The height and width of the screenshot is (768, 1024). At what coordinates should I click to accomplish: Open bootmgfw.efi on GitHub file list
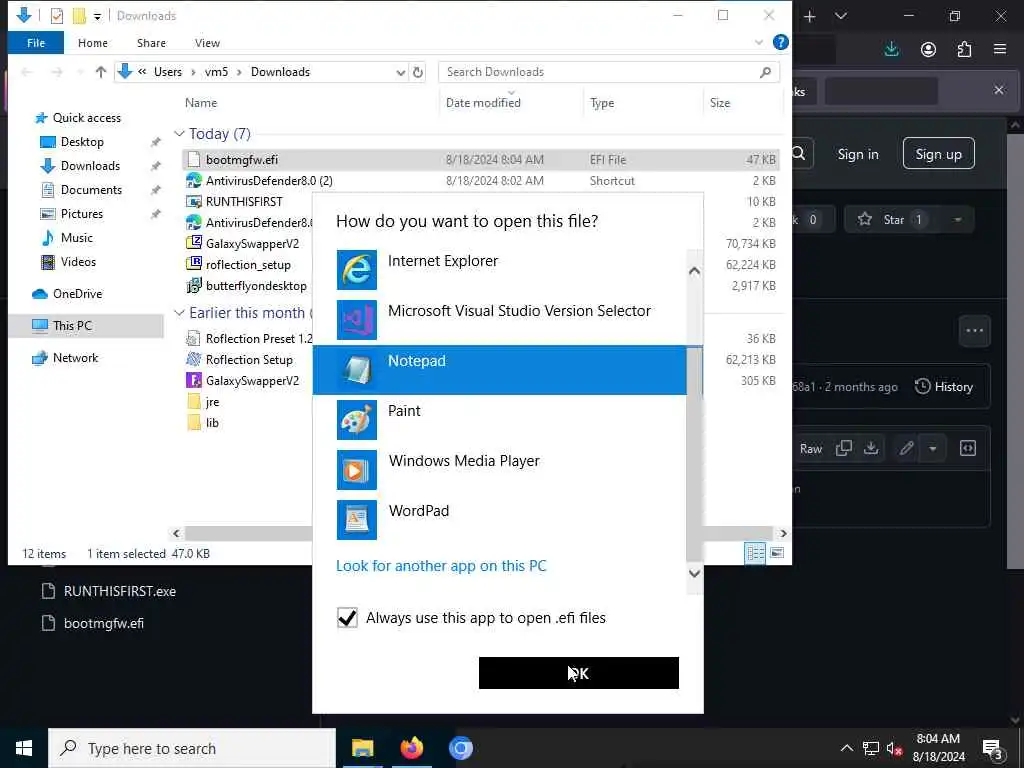coord(103,623)
